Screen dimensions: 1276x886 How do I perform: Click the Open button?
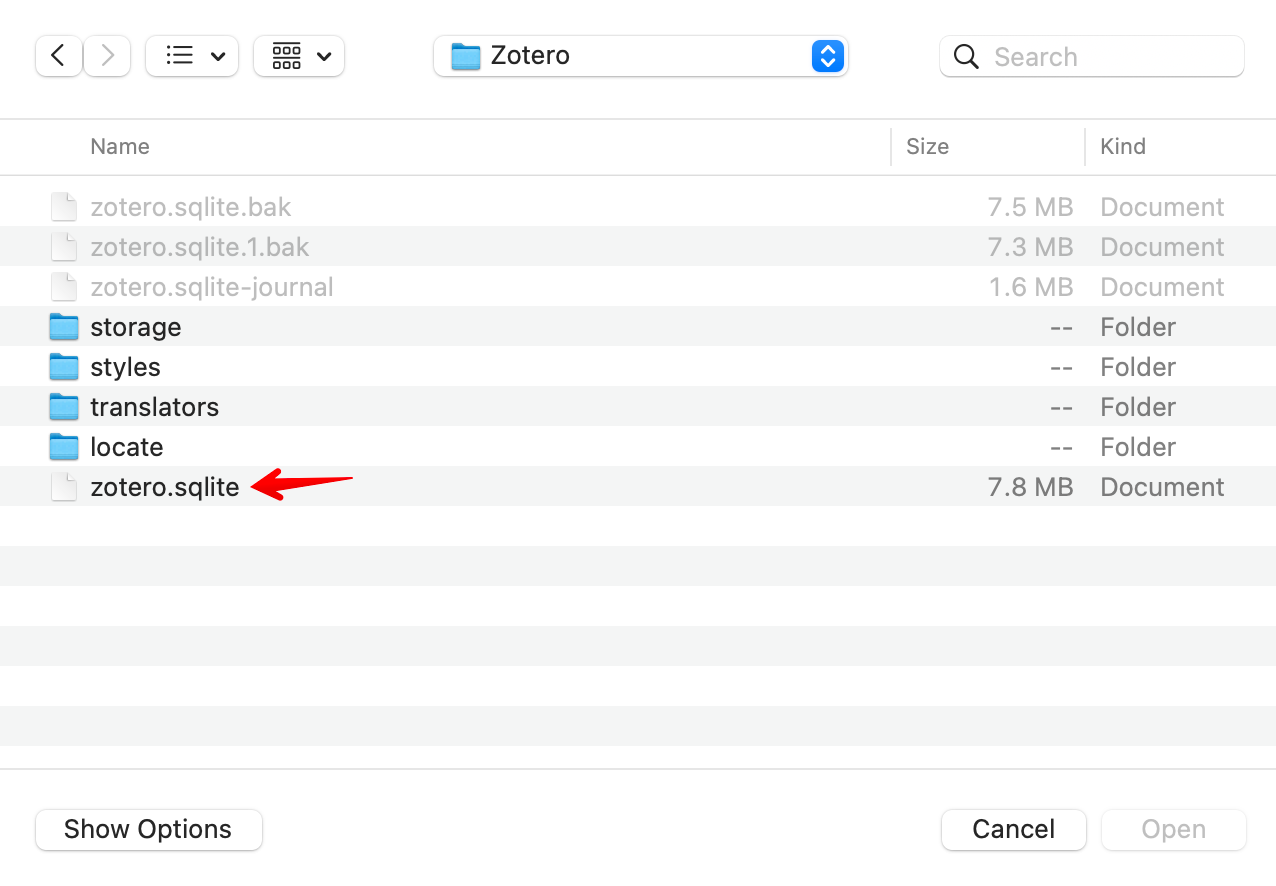click(x=1173, y=829)
